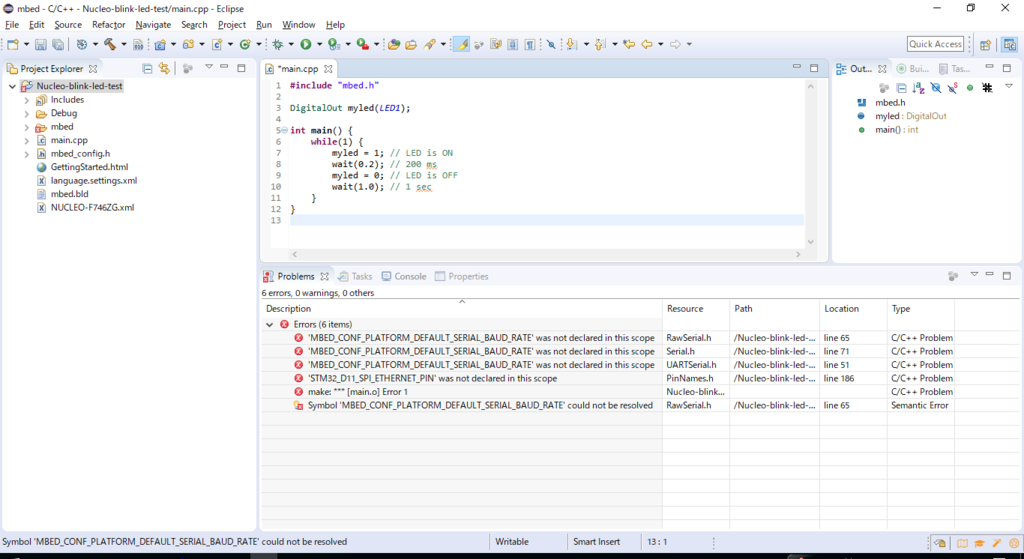Click the Open Type icon in toolbar
Viewport: 1024px width, 559px height.
tap(394, 44)
